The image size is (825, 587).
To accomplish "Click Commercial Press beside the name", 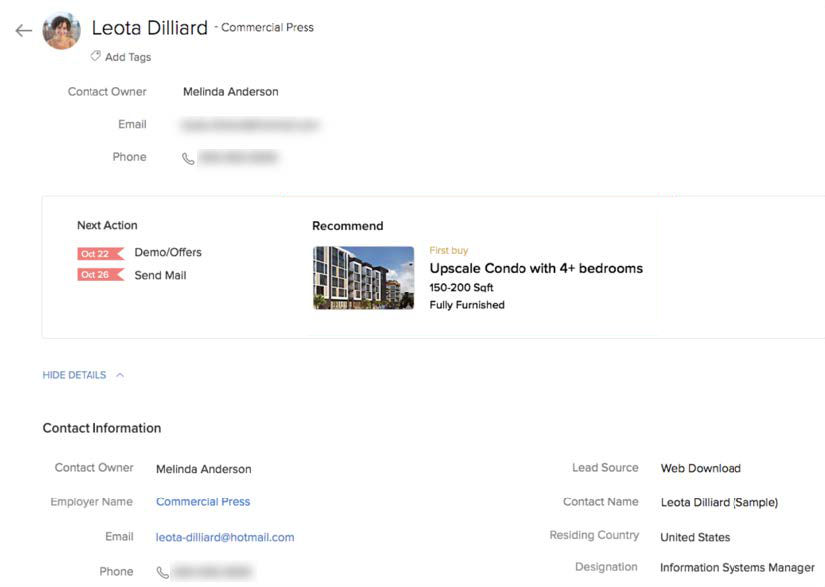I will coord(267,27).
